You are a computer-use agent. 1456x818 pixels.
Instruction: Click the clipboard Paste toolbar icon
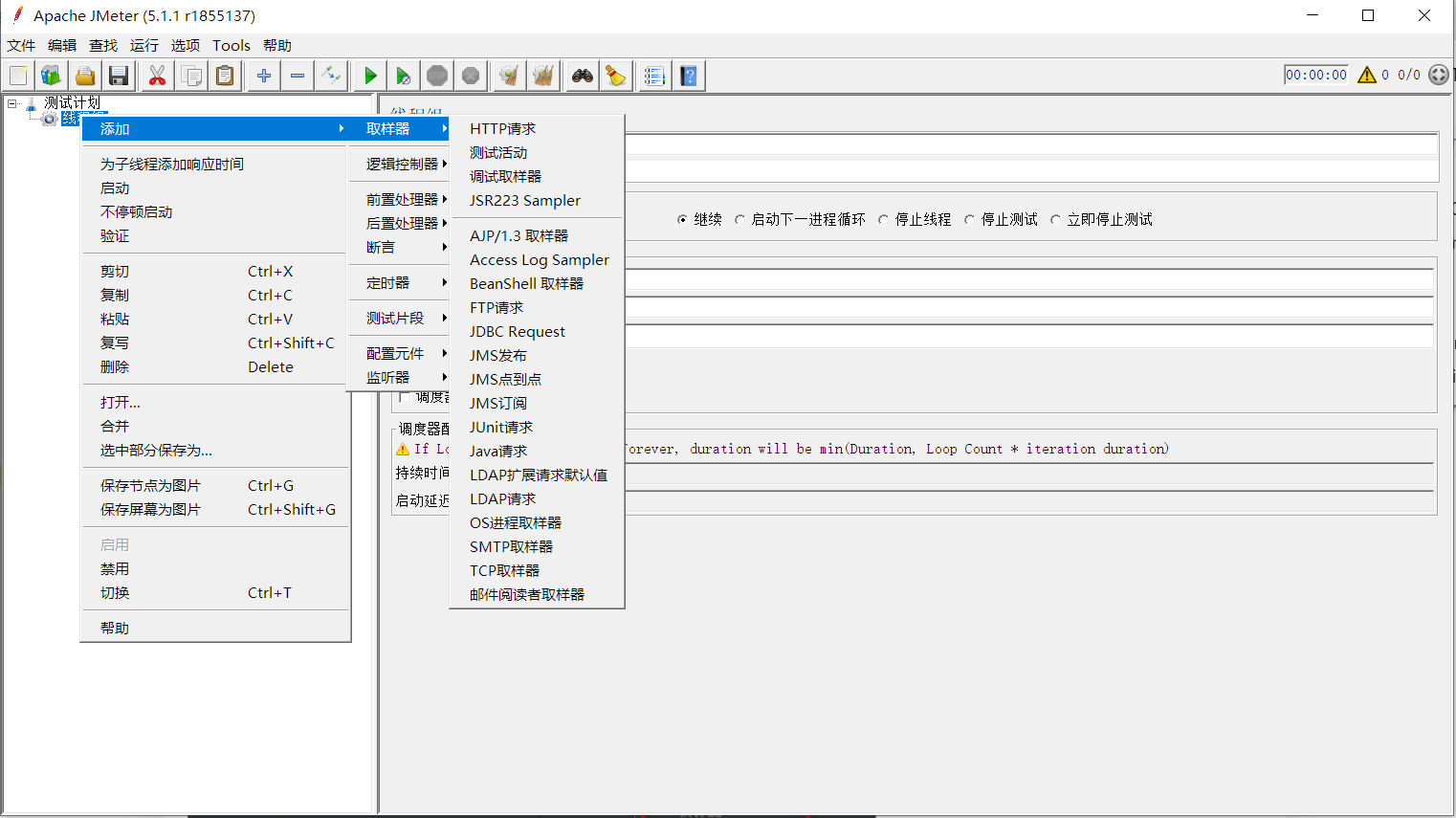coord(225,76)
